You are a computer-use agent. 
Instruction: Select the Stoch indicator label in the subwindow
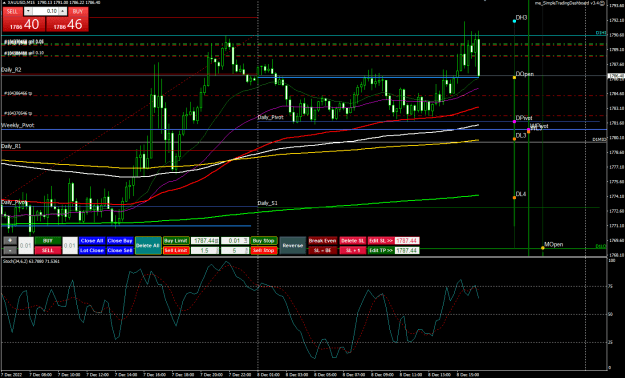pos(31,261)
